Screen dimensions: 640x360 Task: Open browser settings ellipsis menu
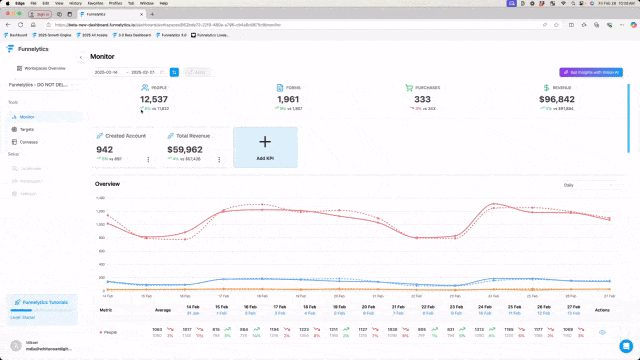click(622, 25)
